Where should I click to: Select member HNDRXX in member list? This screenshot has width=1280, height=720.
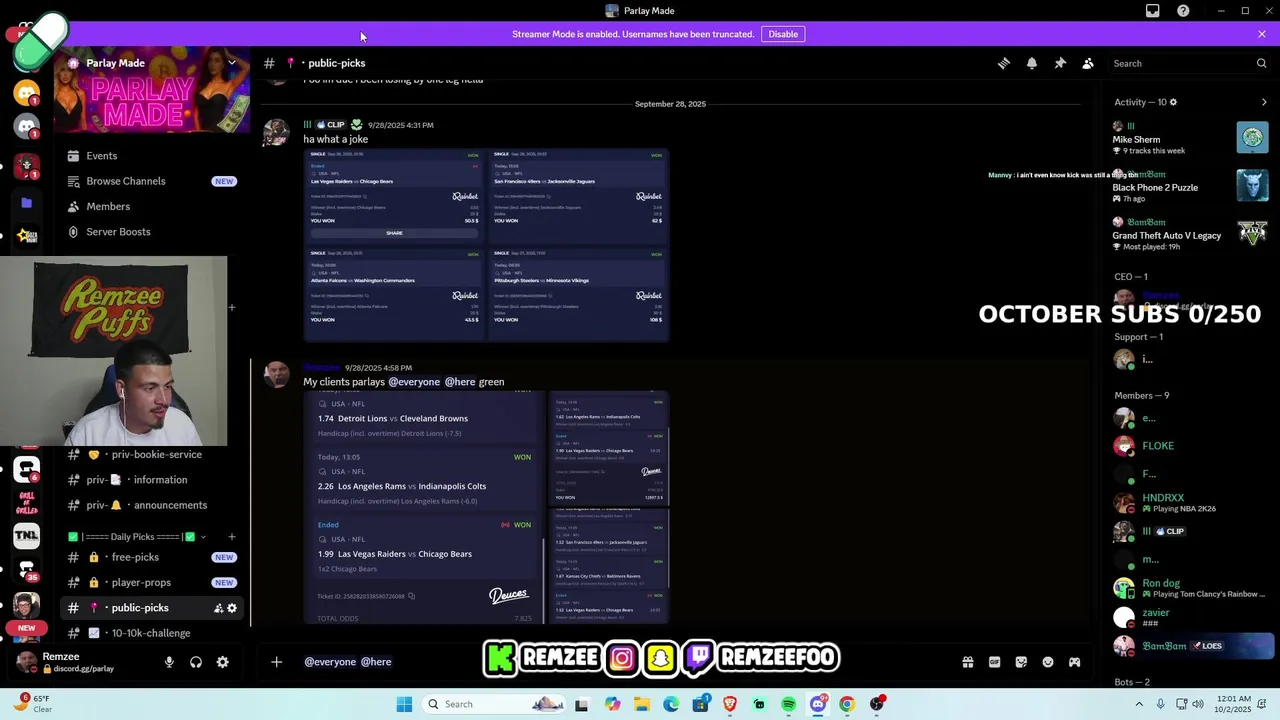coord(1190,502)
